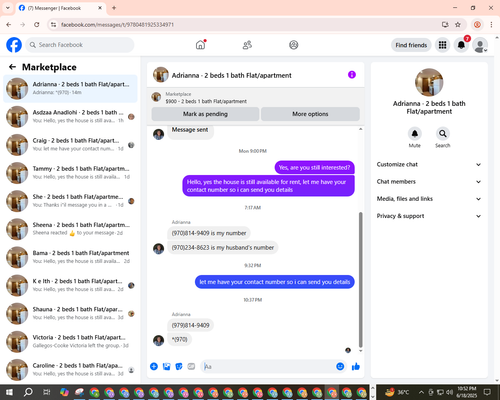Image resolution: width=500 pixels, height=400 pixels.
Task: Click Find friends button
Action: (x=411, y=45)
